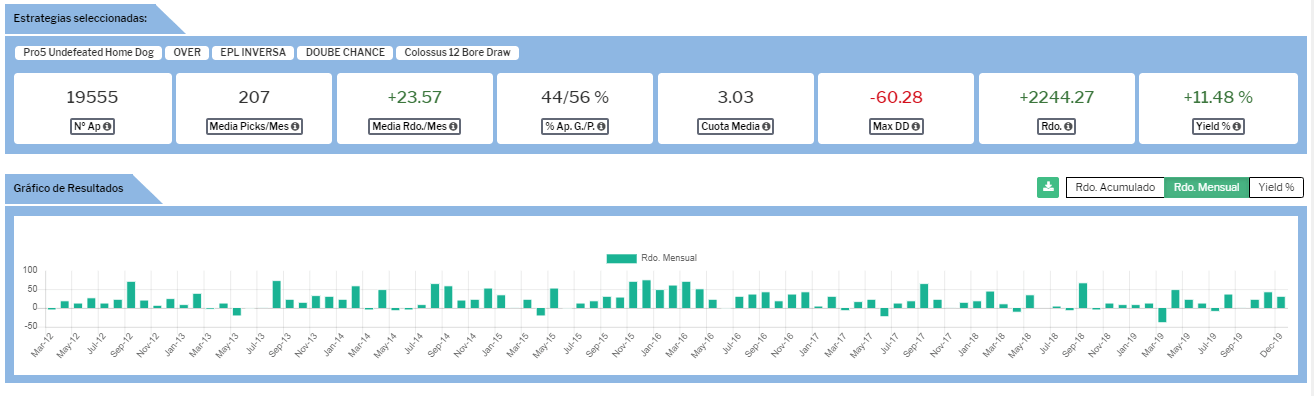Click the Gráfico de Resultados header
Screen dimensions: 1314x396
tap(67, 188)
